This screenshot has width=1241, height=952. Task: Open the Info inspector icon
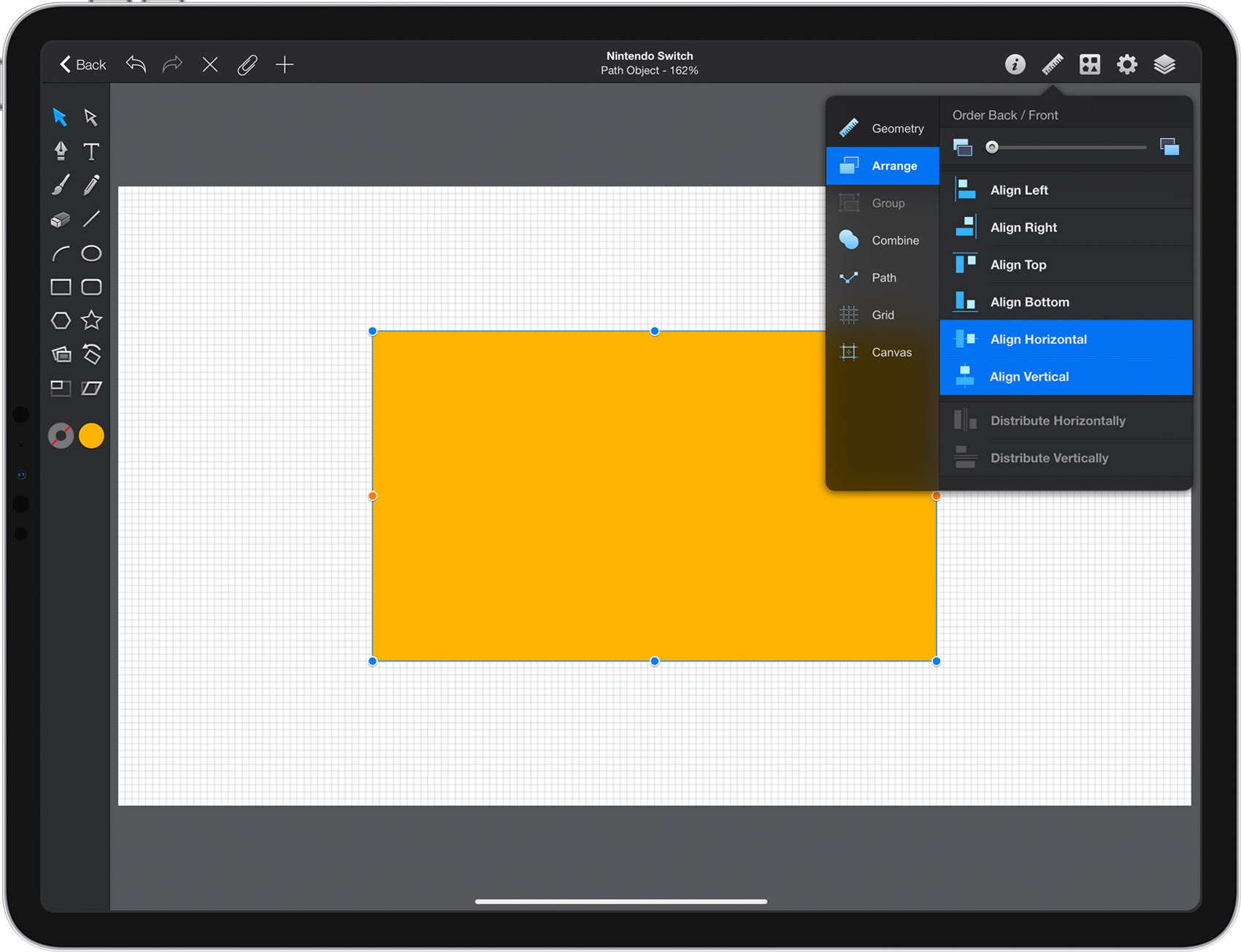1015,64
